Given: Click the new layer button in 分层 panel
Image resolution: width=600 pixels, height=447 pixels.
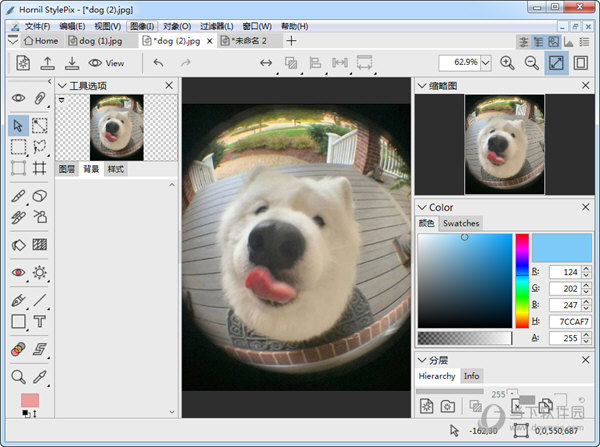Looking at the screenshot, I should point(427,406).
